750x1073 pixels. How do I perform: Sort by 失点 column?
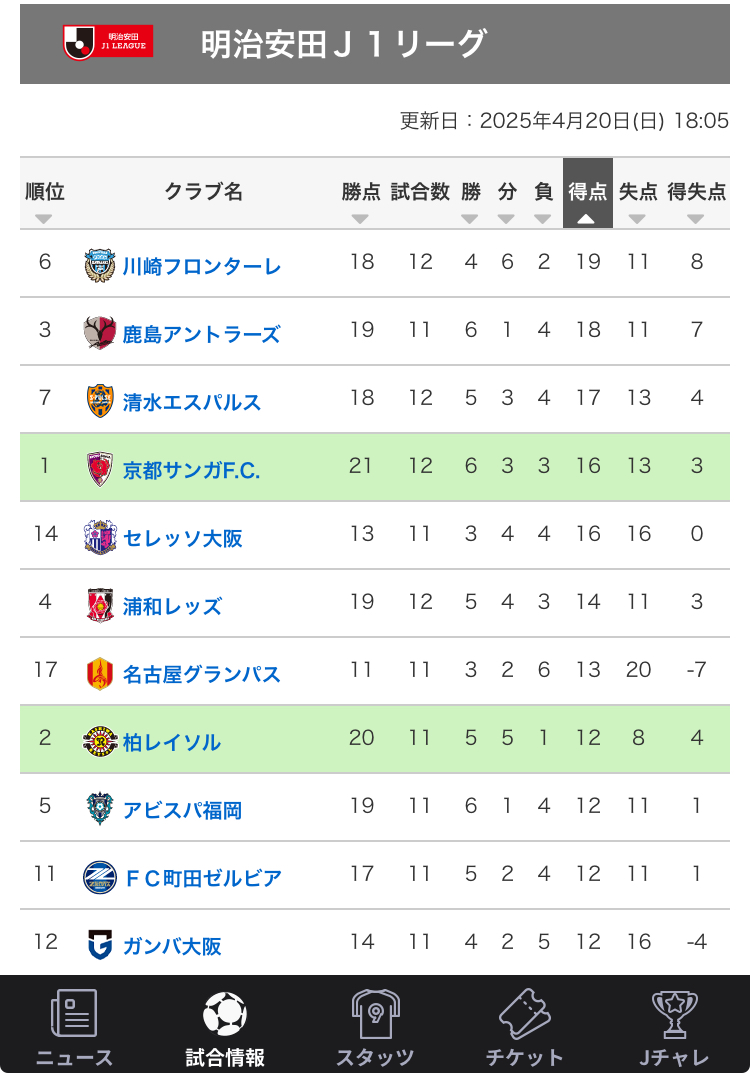coord(638,194)
